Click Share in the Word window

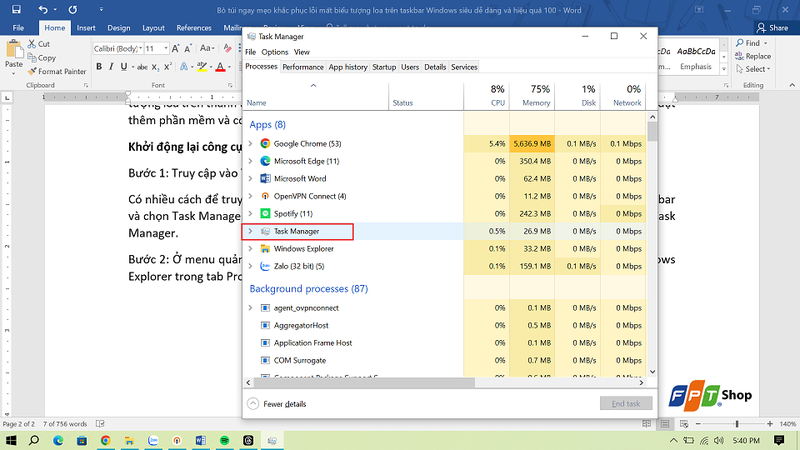tap(772, 28)
